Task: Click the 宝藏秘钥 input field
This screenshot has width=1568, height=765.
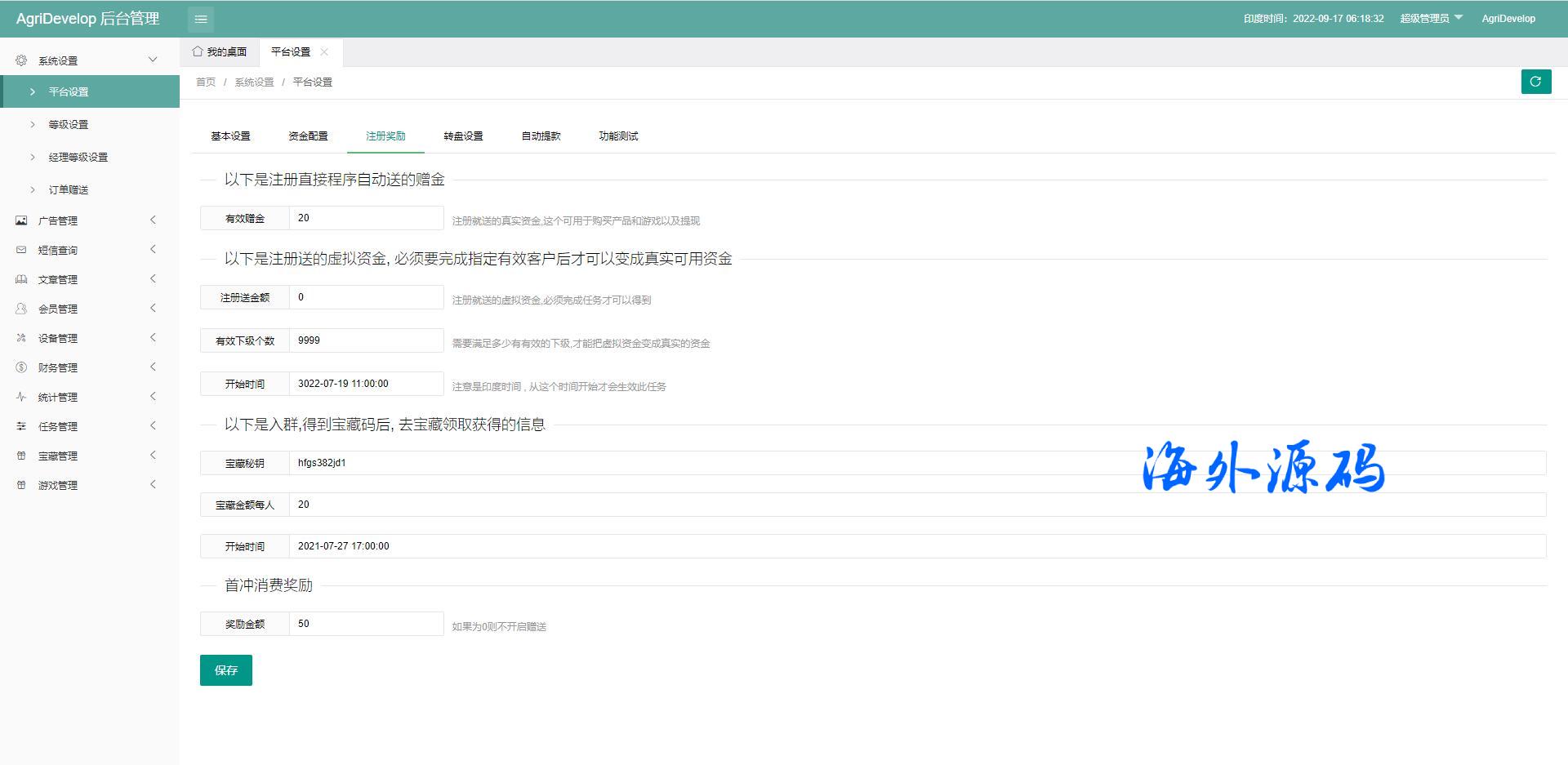Action: [916, 463]
